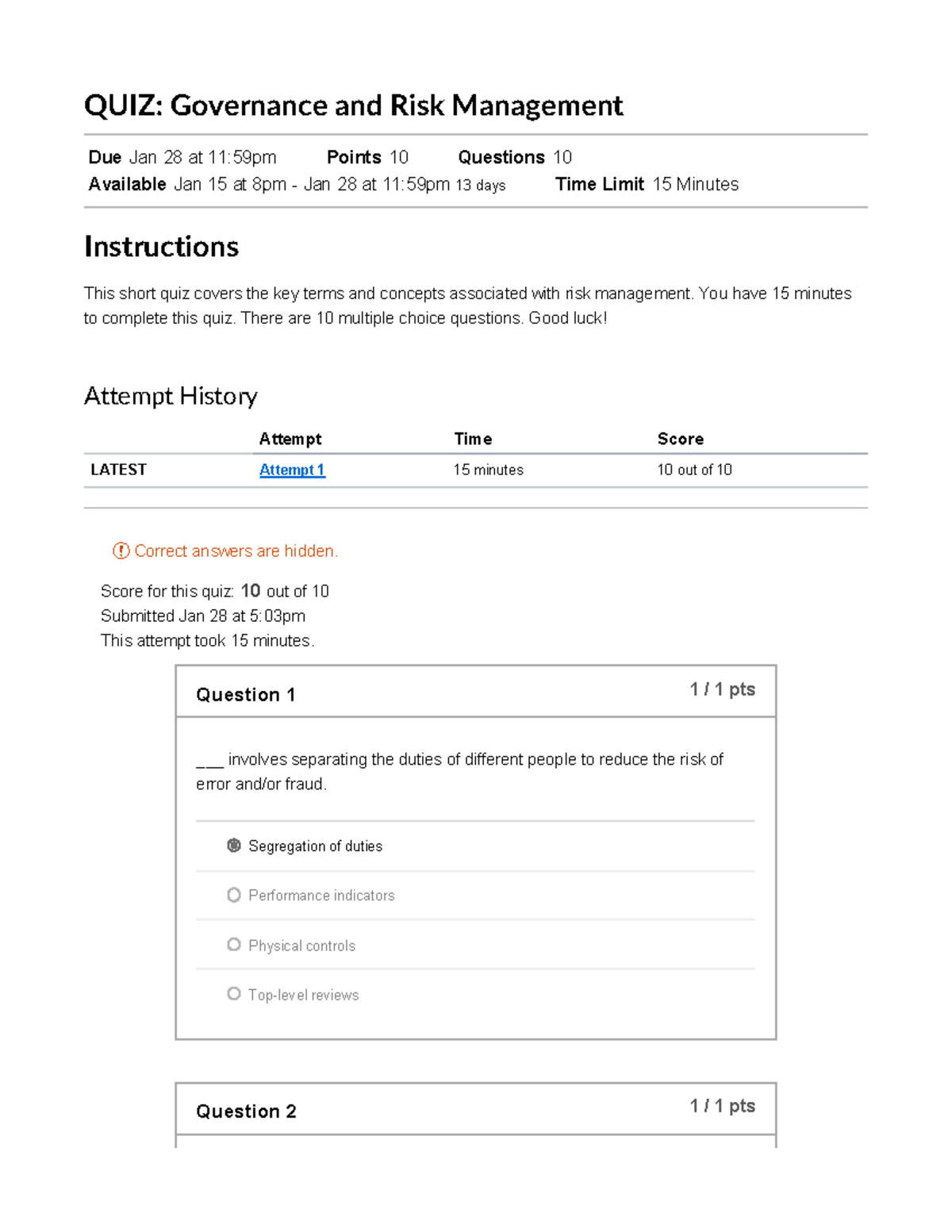Viewport: 952px width, 1232px height.
Task: Select the Segregation of duties radio button
Action: pyautogui.click(x=234, y=846)
